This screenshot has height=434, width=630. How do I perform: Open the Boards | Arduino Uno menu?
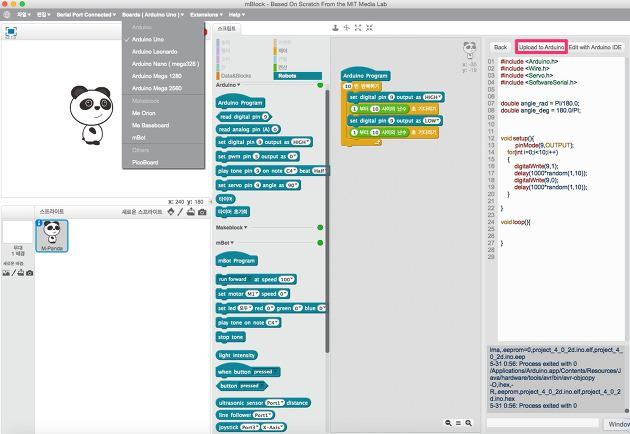click(153, 14)
